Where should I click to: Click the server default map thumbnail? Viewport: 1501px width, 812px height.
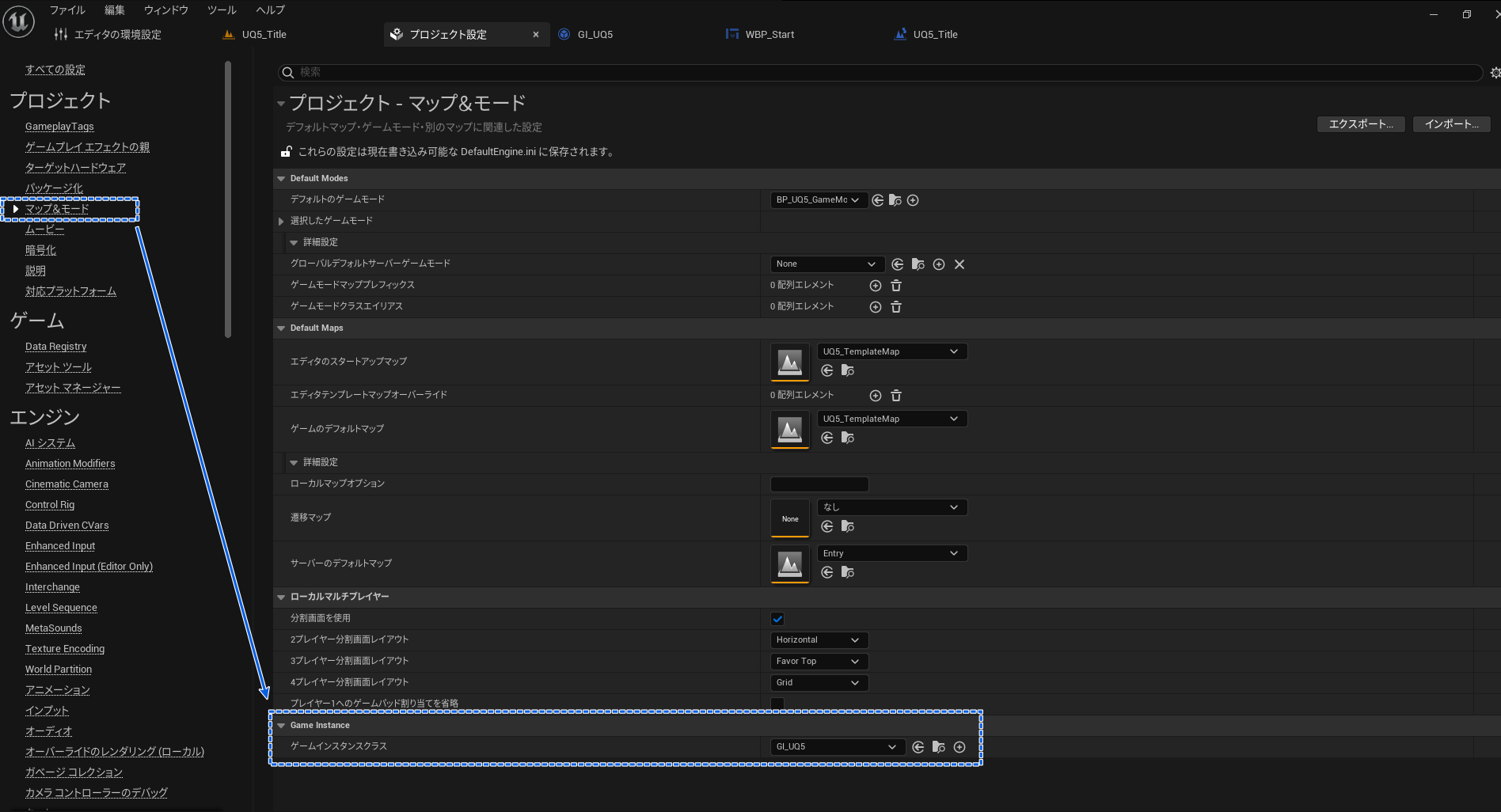[x=789, y=564]
